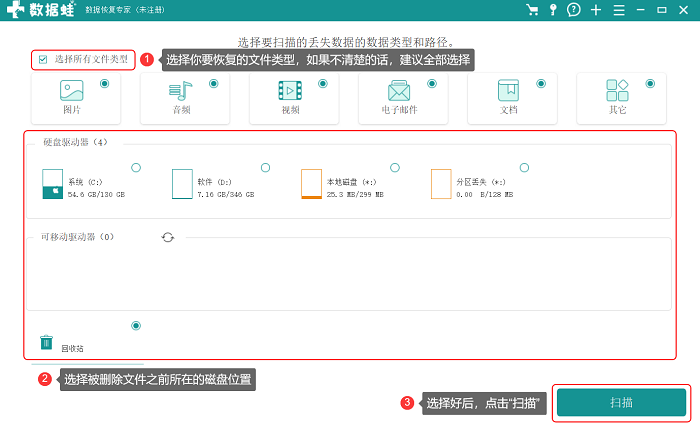Click the refresh removable drives icon
Image resolution: width=700 pixels, height=427 pixels.
pyautogui.click(x=168, y=237)
